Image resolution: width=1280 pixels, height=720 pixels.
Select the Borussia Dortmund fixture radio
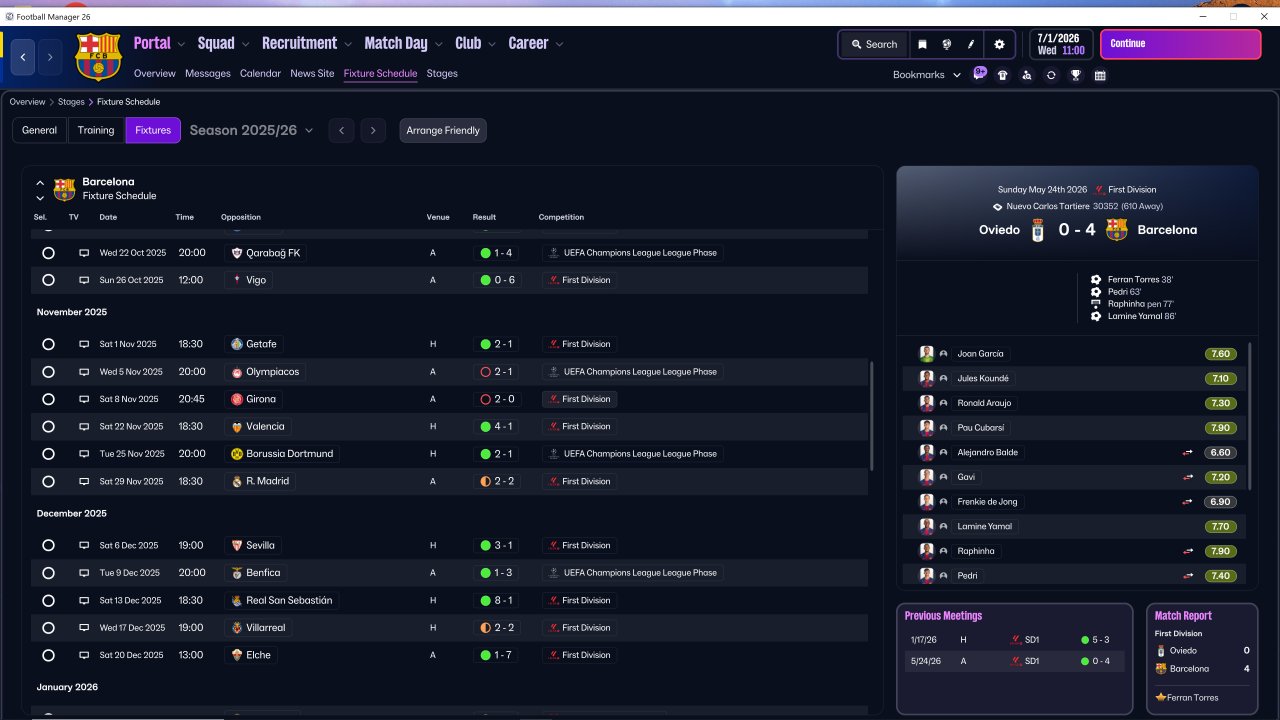pyautogui.click(x=48, y=454)
